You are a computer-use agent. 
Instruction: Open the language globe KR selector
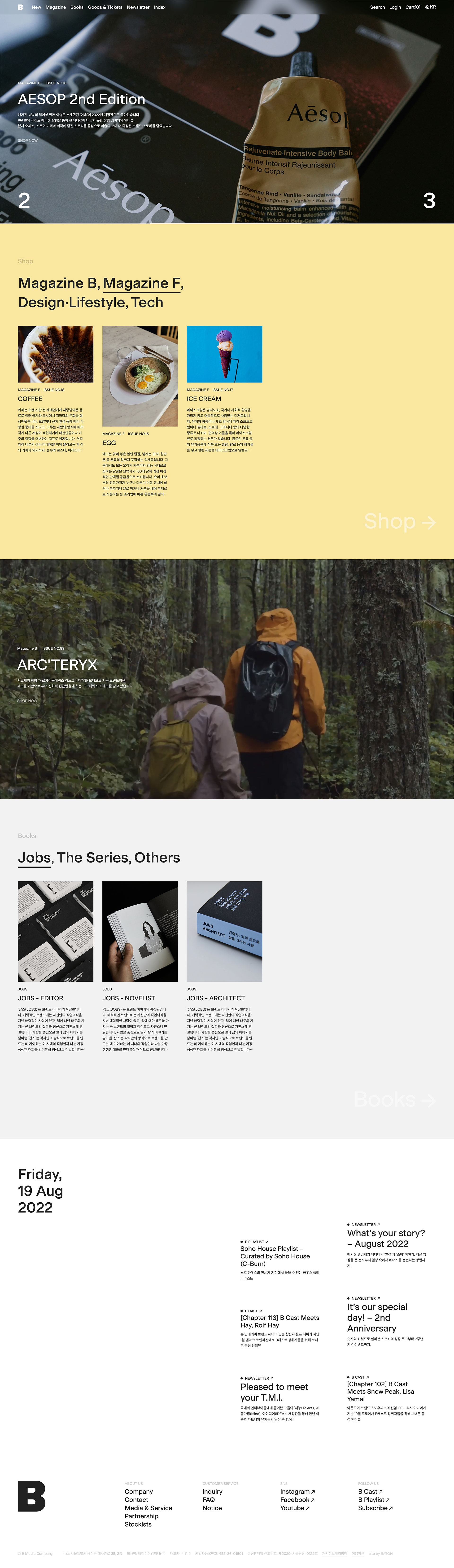pos(431,7)
